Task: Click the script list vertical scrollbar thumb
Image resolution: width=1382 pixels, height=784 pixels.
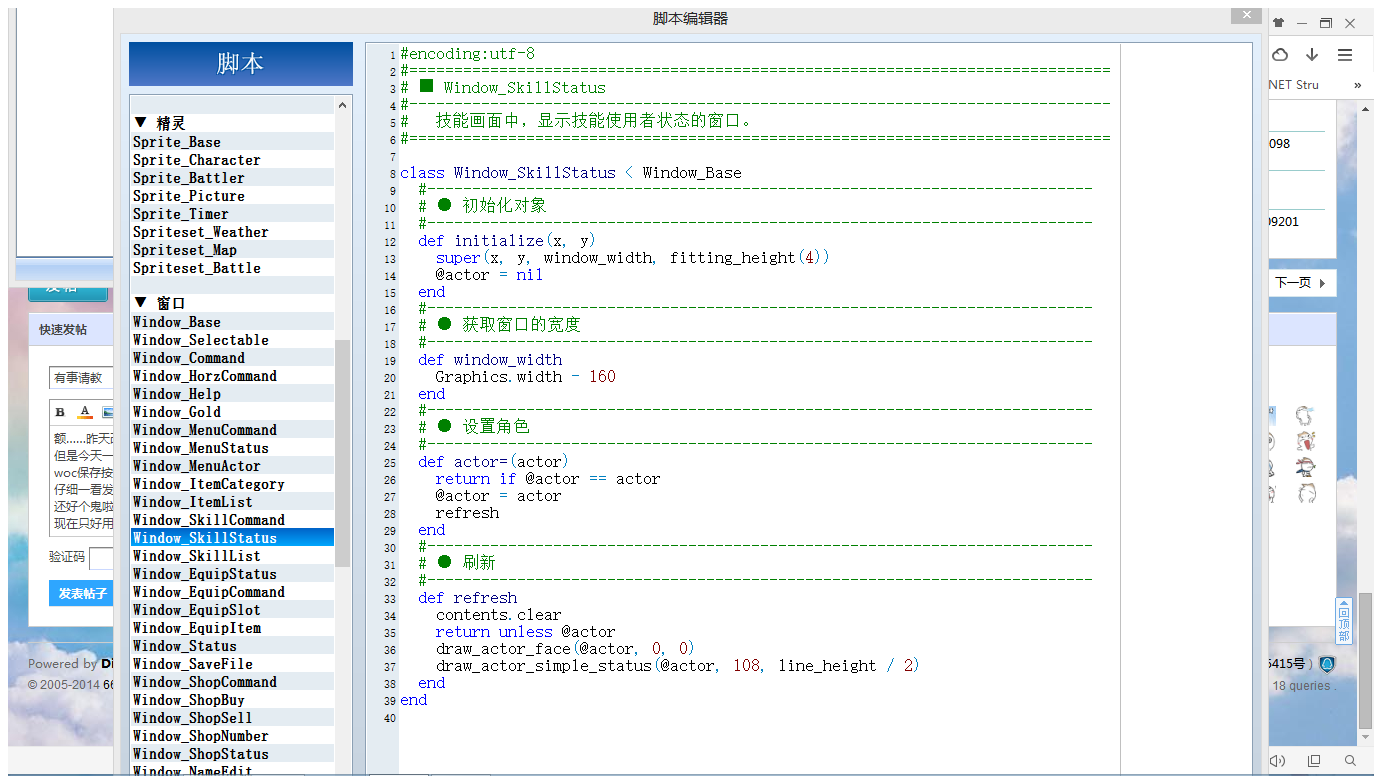Action: tap(343, 453)
